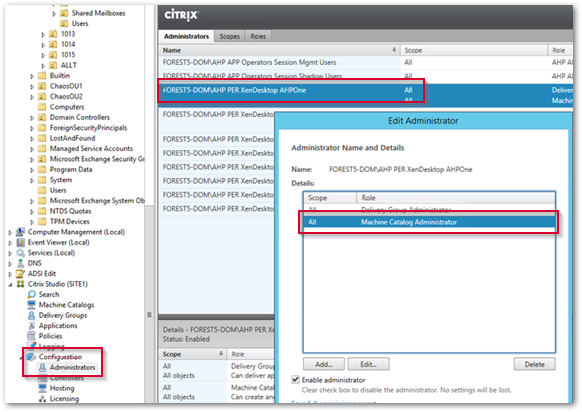Screen dimensions: 582x412
Task: Click the Search magnifier icon under Citrix Studio
Action: 32,295
